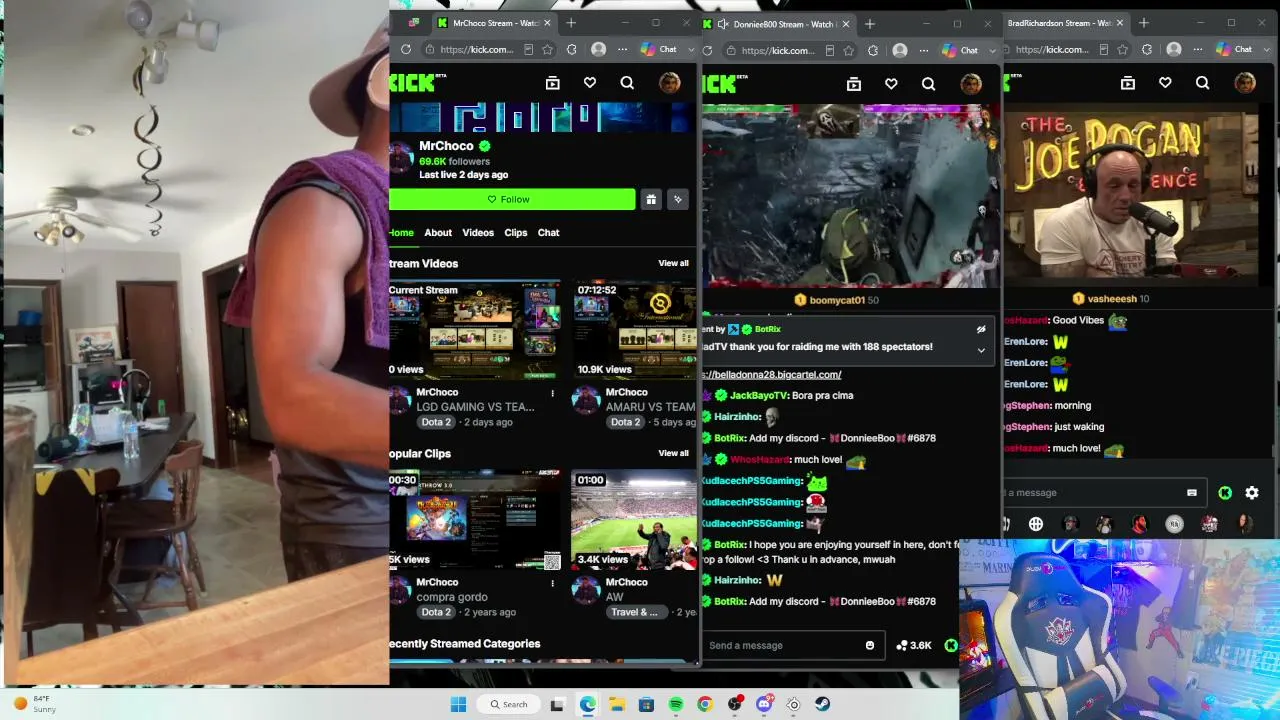Click the Dota 2 tag under LGD GAMING

click(x=436, y=422)
